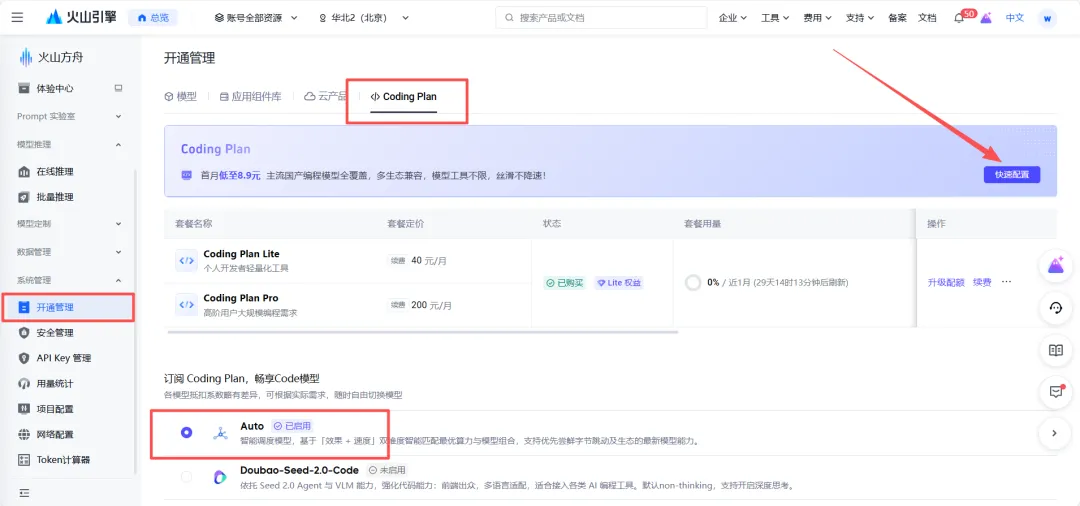Open the 费用 dropdown menu
This screenshot has width=1080, height=506.
817,18
